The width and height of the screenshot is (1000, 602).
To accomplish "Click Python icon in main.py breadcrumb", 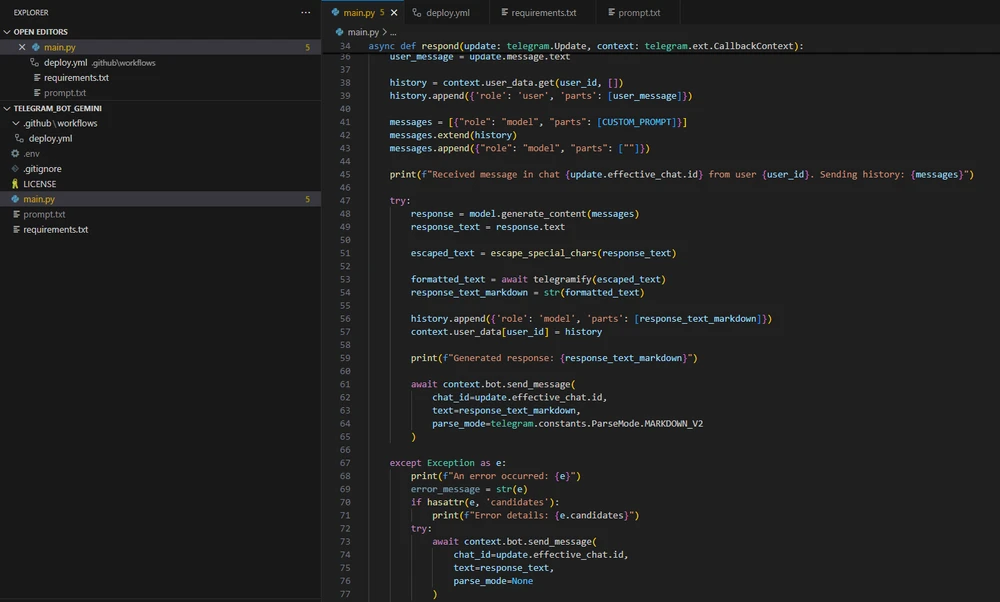I will coord(339,32).
